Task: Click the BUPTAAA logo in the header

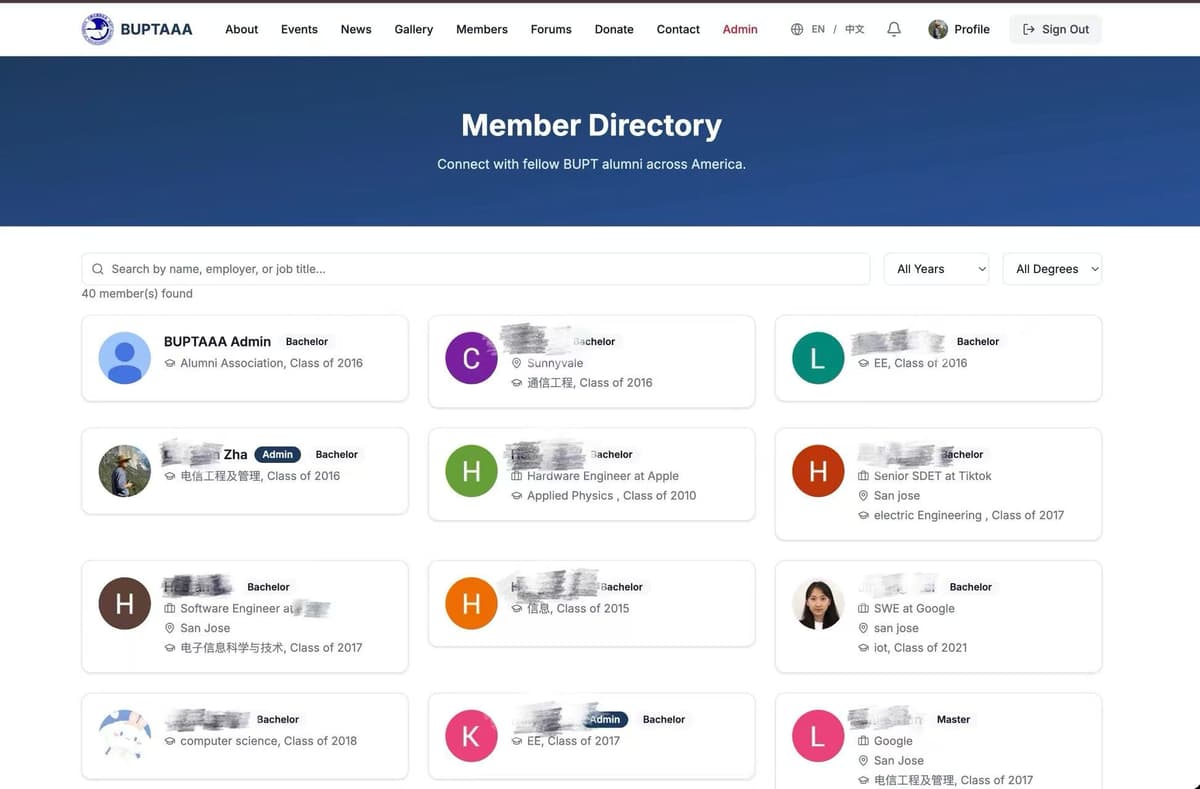Action: pos(98,29)
